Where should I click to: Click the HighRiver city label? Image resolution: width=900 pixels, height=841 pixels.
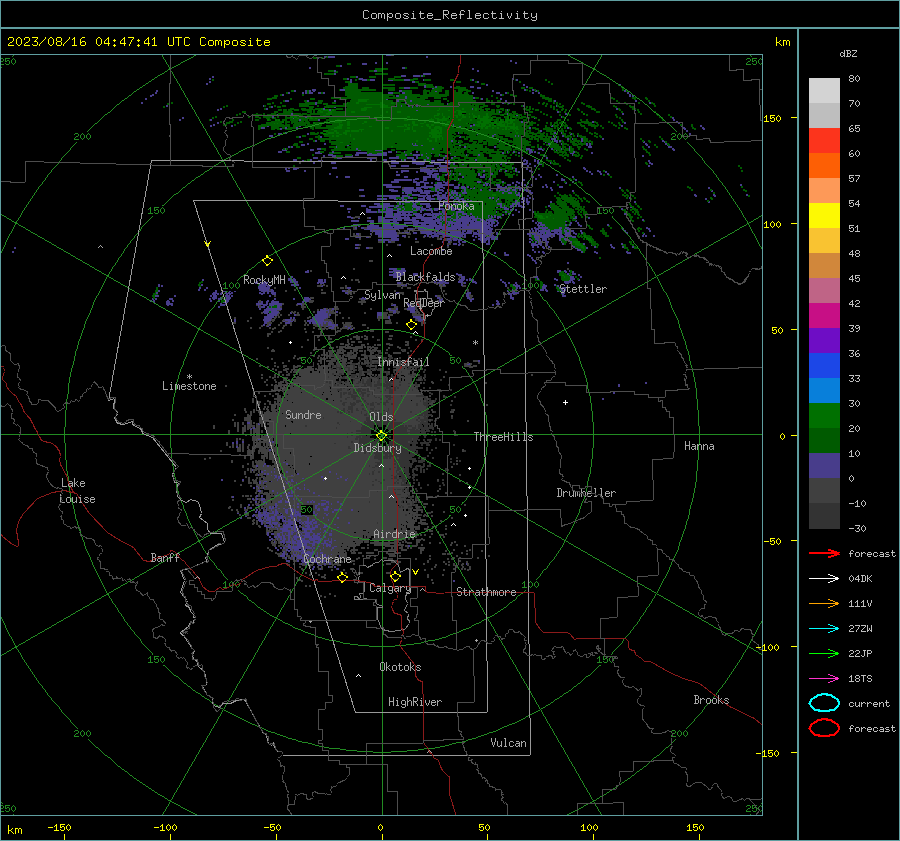(x=415, y=702)
